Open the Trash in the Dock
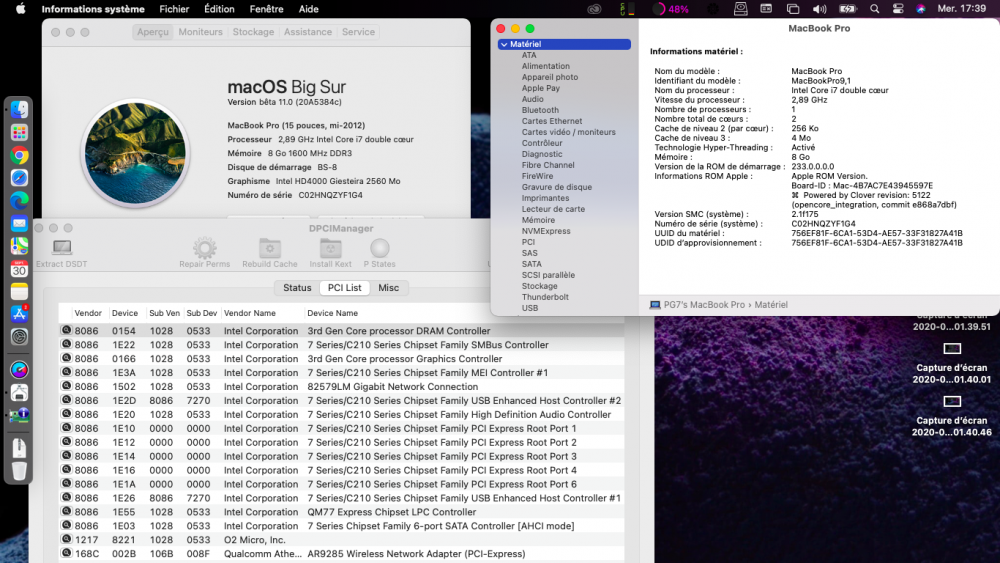The image size is (1000, 563). point(19,471)
